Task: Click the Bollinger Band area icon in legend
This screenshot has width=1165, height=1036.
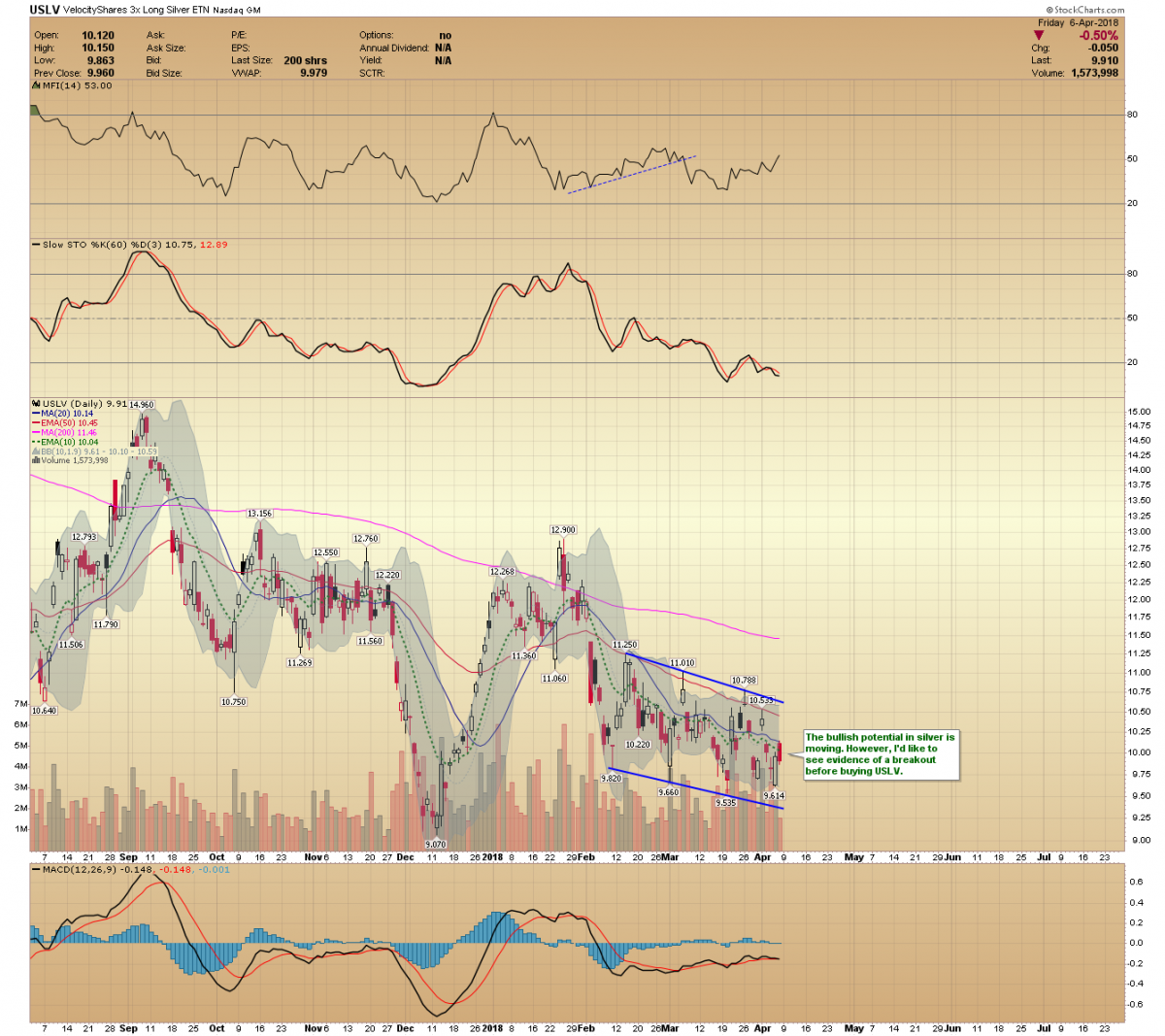Action: (36, 451)
